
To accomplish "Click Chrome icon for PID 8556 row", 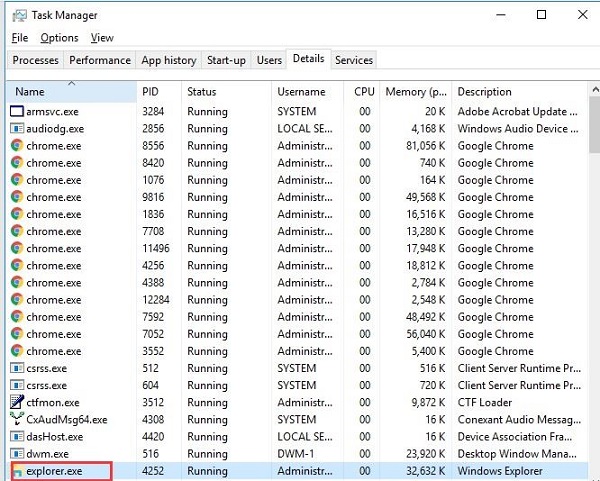I will (16, 145).
